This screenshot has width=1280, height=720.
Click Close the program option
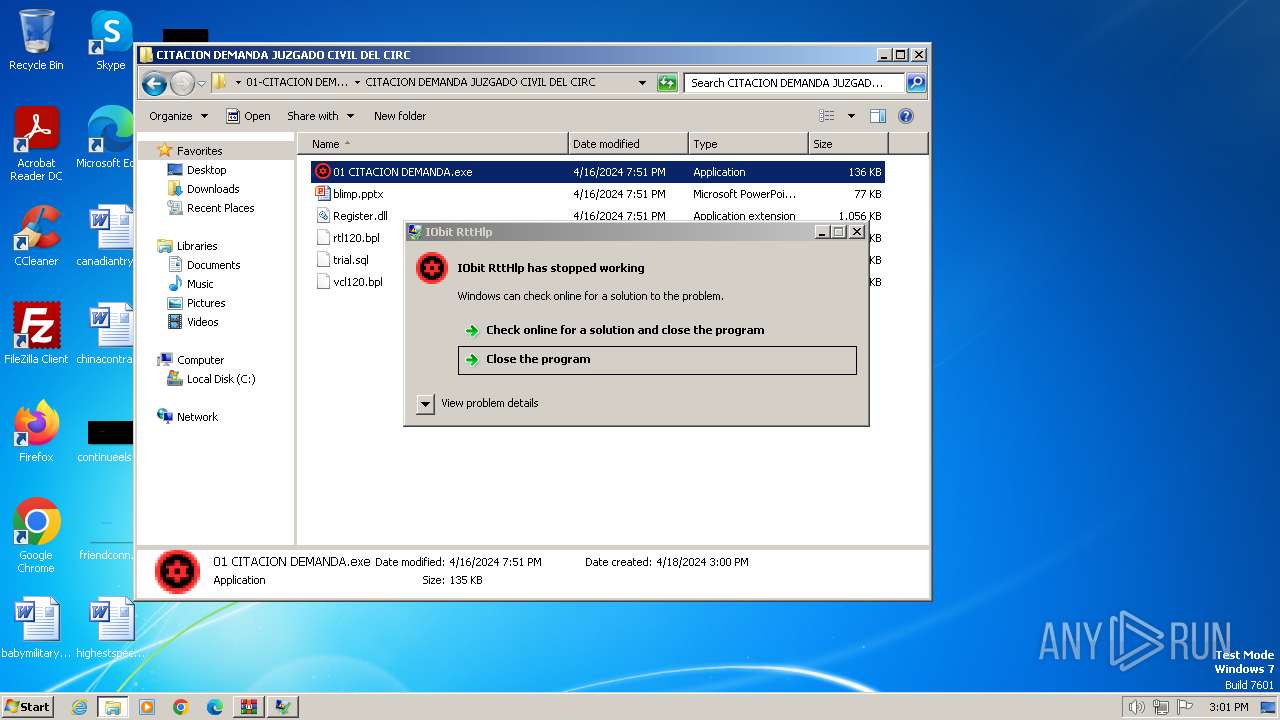[x=657, y=360]
